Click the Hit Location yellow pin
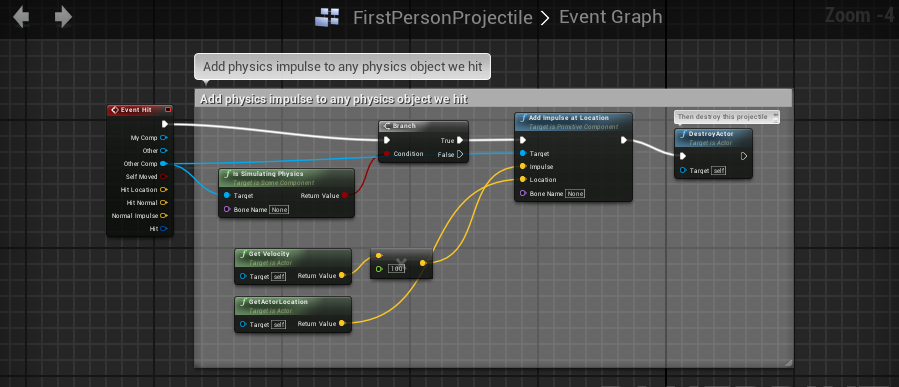Screen dimensions: 899x387 pos(163,189)
